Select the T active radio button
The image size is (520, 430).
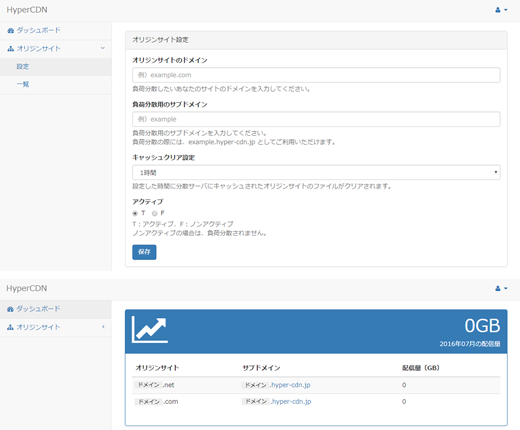coord(135,213)
